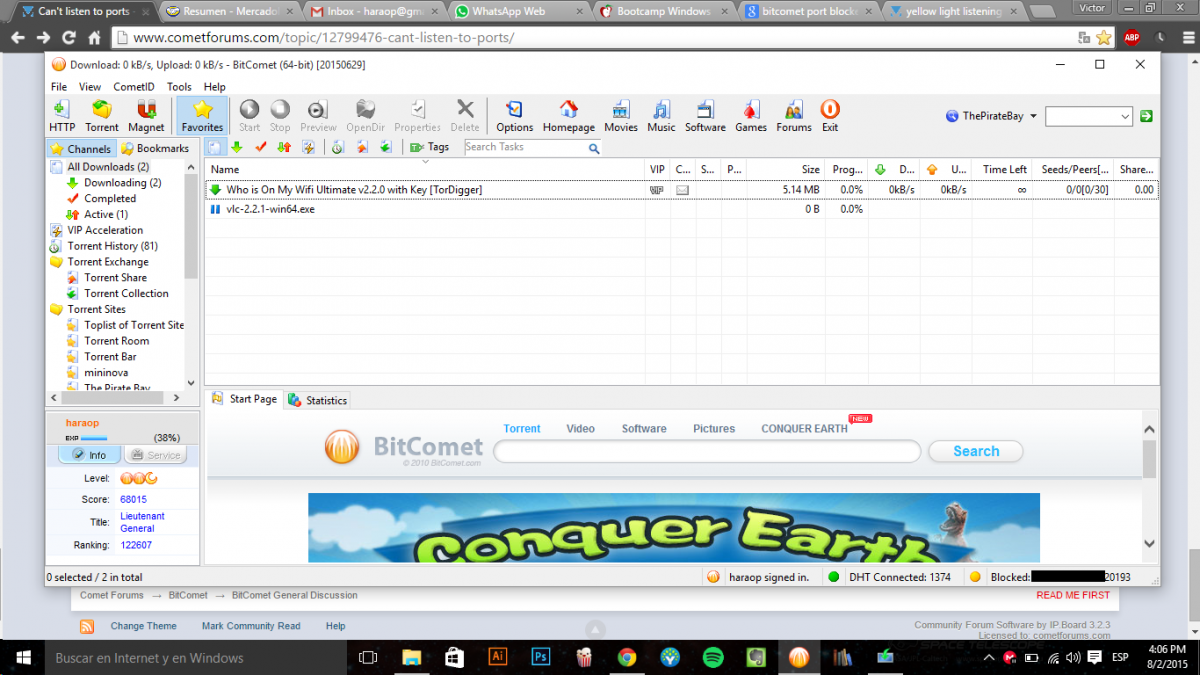Switch to the Channels tab

pyautogui.click(x=81, y=149)
